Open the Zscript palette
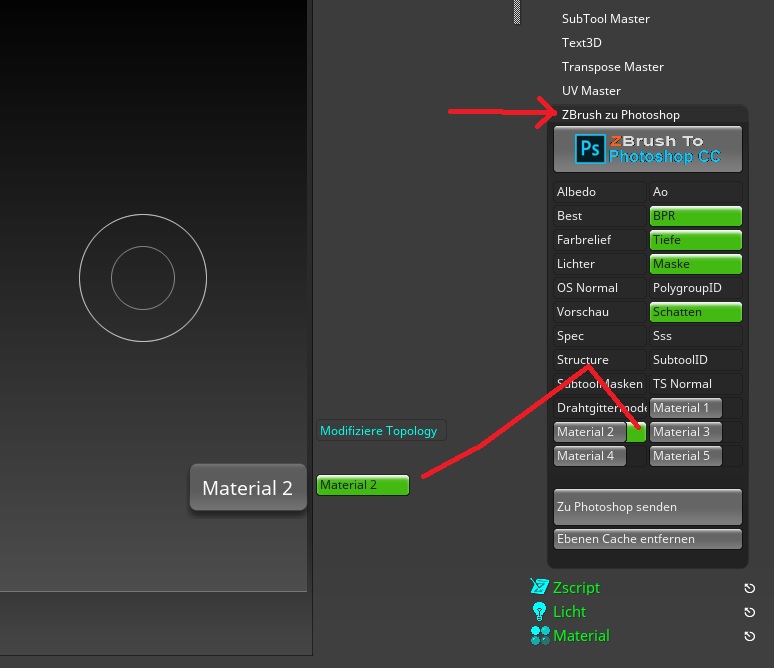The height and width of the screenshot is (668, 774). [x=576, y=588]
